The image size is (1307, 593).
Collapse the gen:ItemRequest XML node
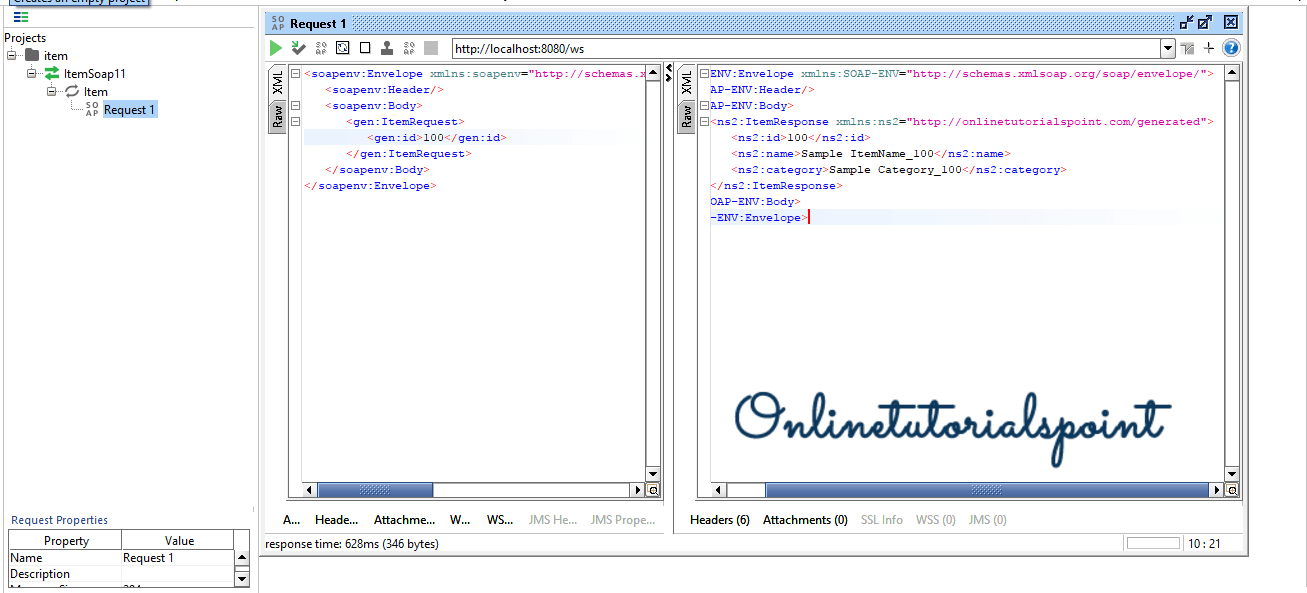[x=295, y=122]
